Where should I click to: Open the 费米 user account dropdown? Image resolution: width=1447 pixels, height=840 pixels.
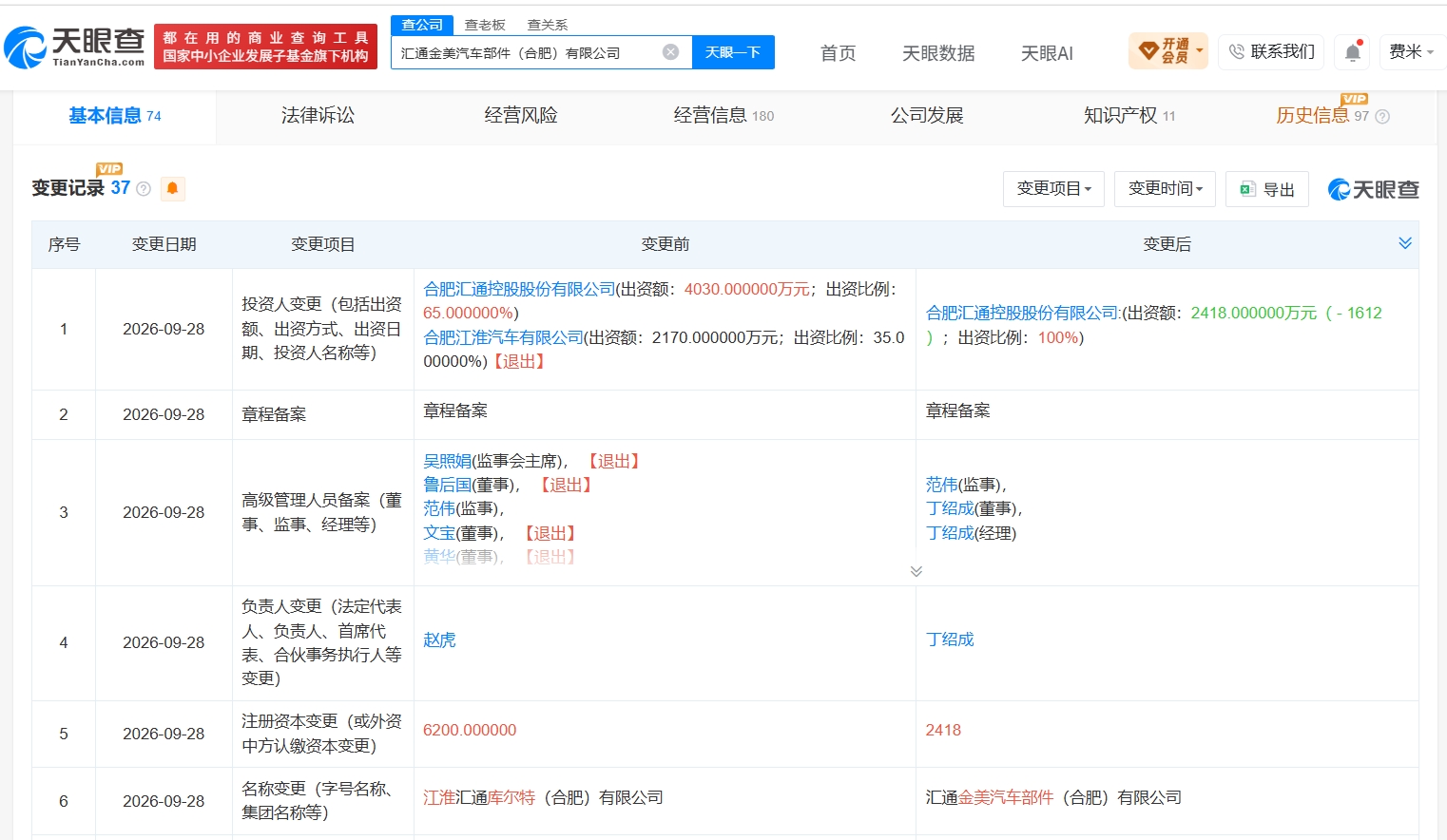click(1411, 51)
